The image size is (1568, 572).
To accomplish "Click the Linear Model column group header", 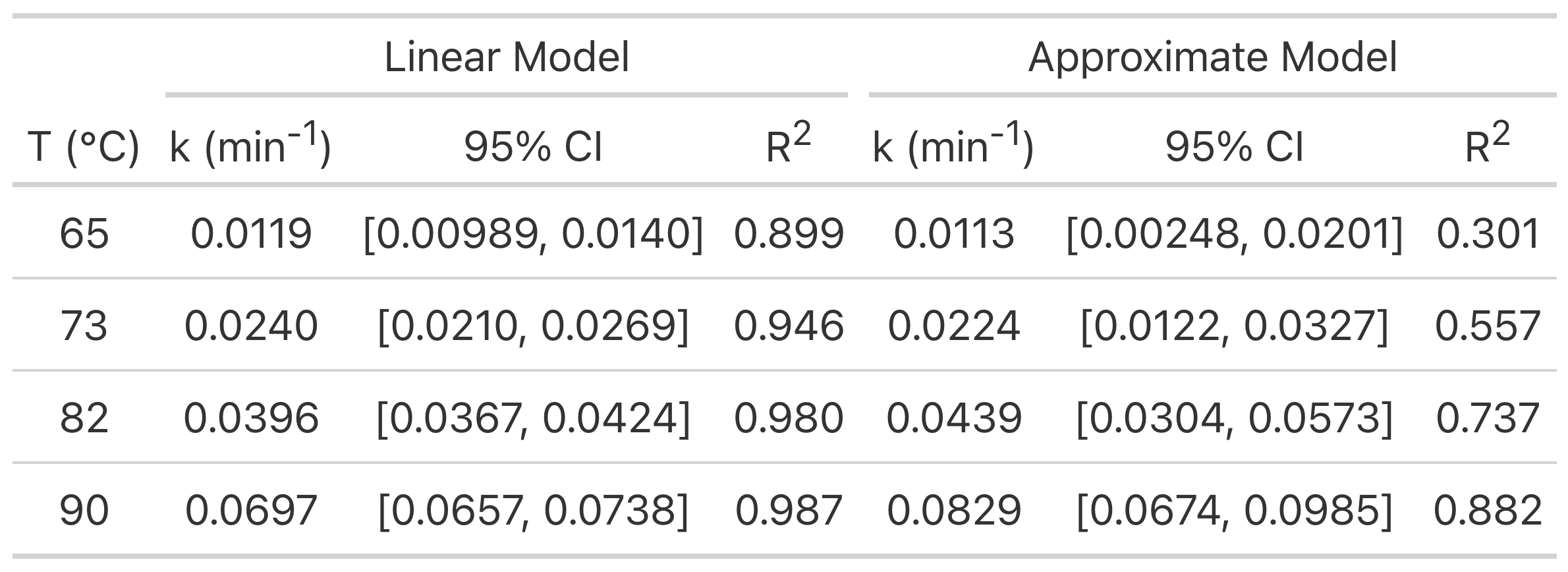I will coord(506,57).
